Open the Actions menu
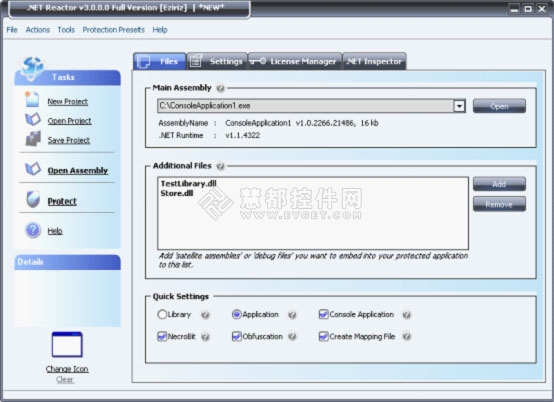 (37, 30)
